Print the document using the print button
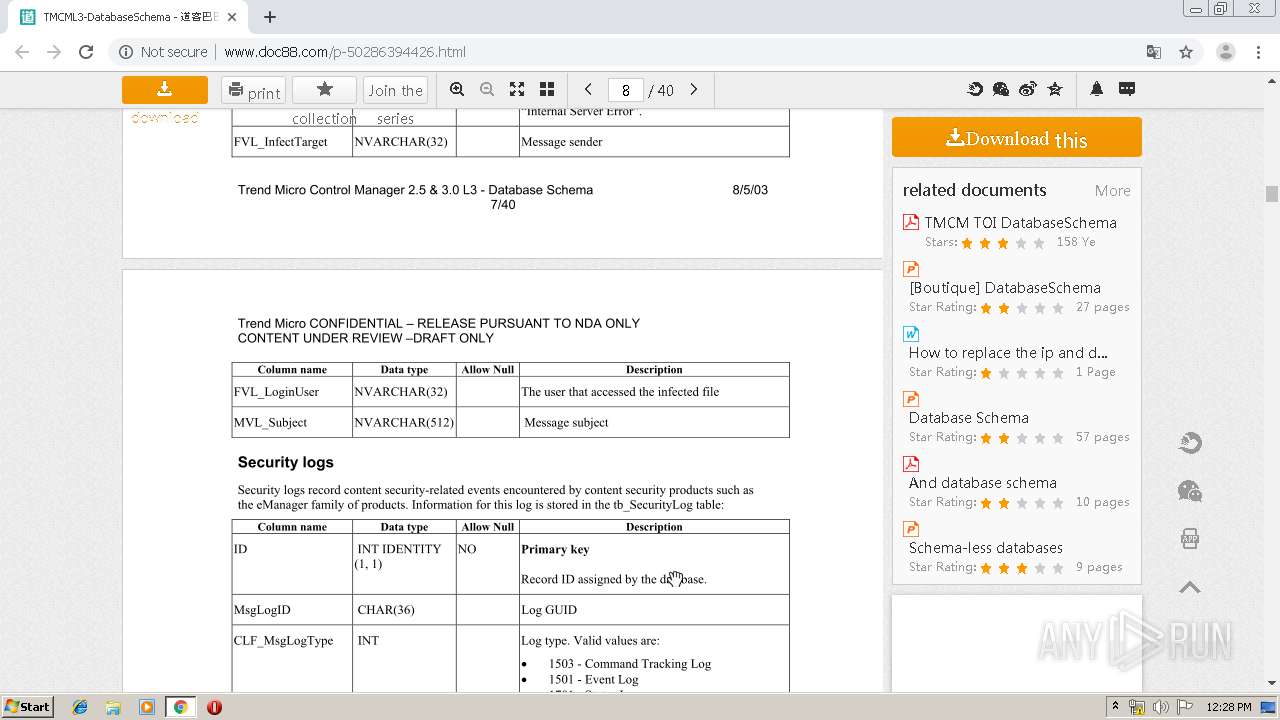Image resolution: width=1280 pixels, height=720 pixels. (253, 91)
